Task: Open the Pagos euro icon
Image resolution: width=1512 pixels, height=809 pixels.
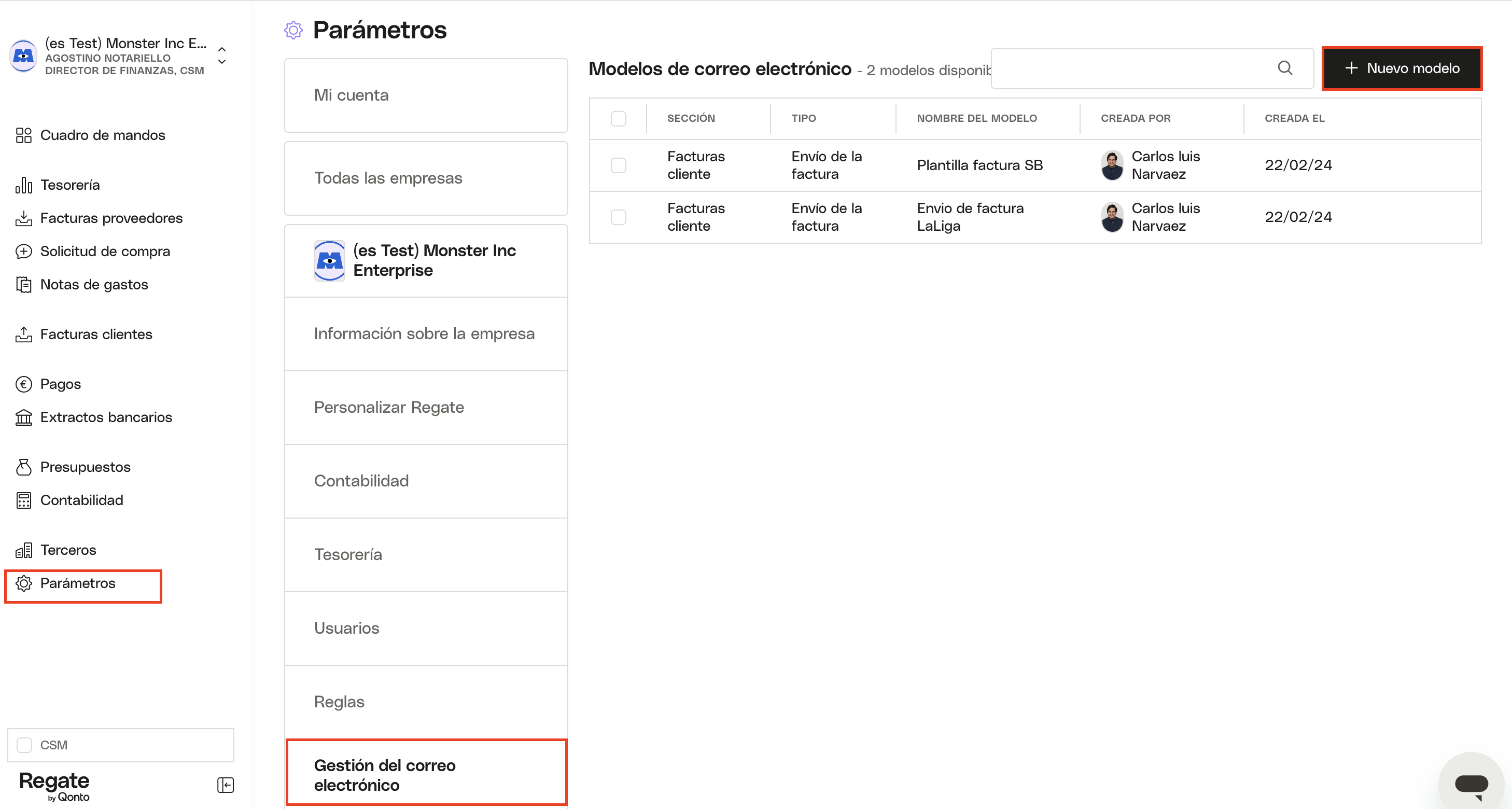Action: (23, 385)
